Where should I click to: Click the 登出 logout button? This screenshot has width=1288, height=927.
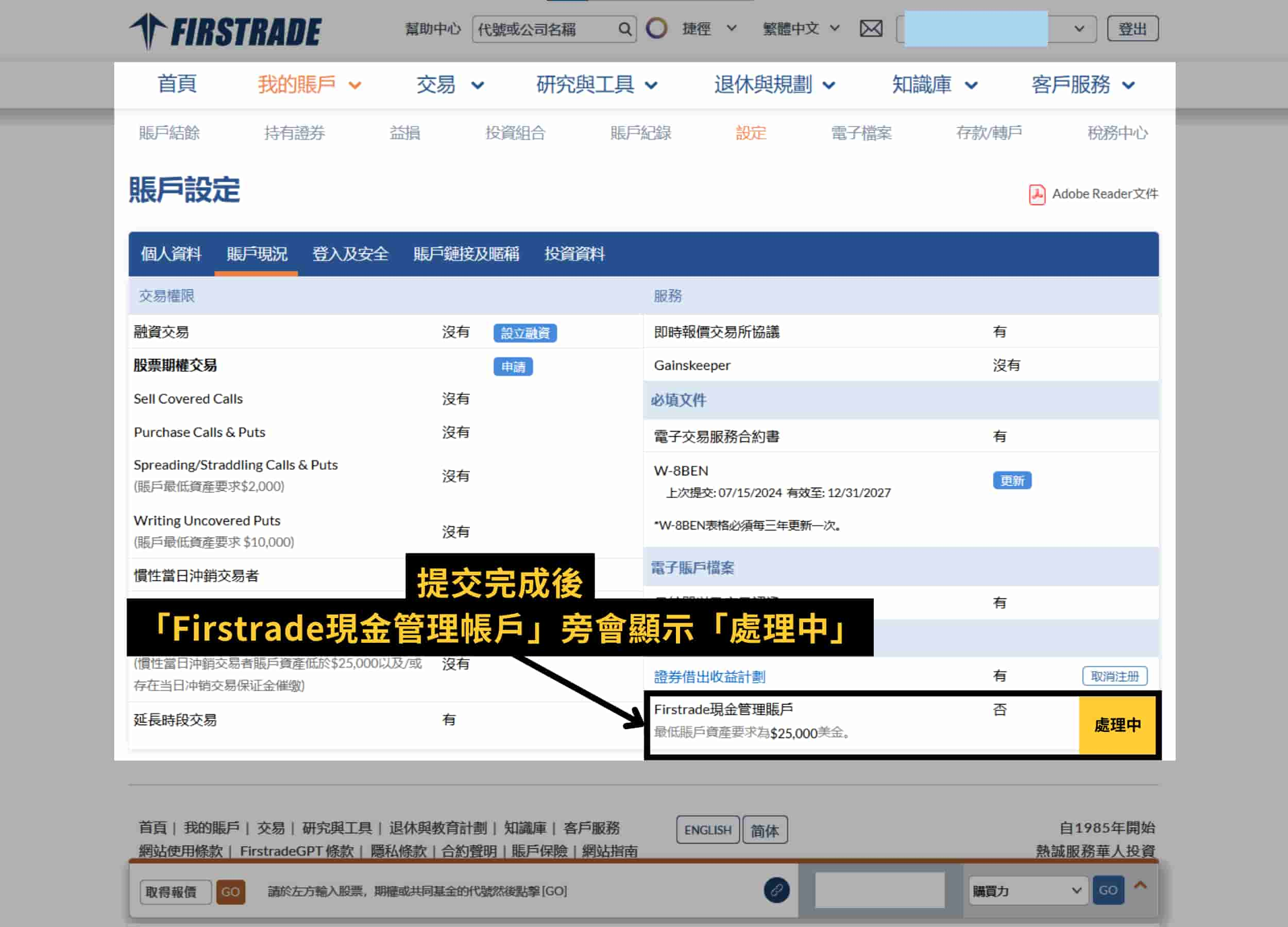point(1132,29)
